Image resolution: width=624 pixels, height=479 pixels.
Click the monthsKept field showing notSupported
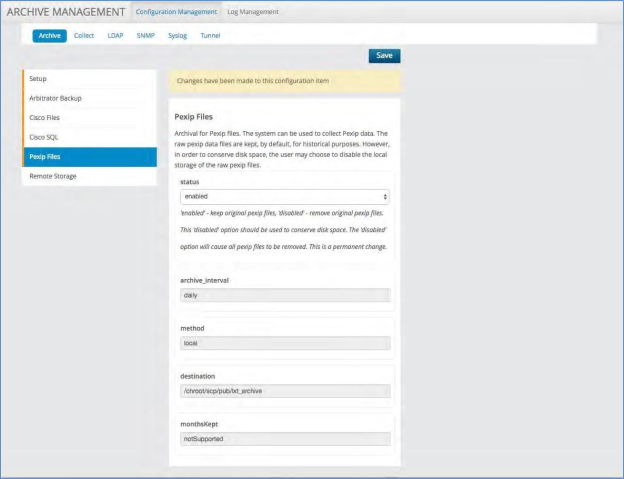tap(284, 438)
